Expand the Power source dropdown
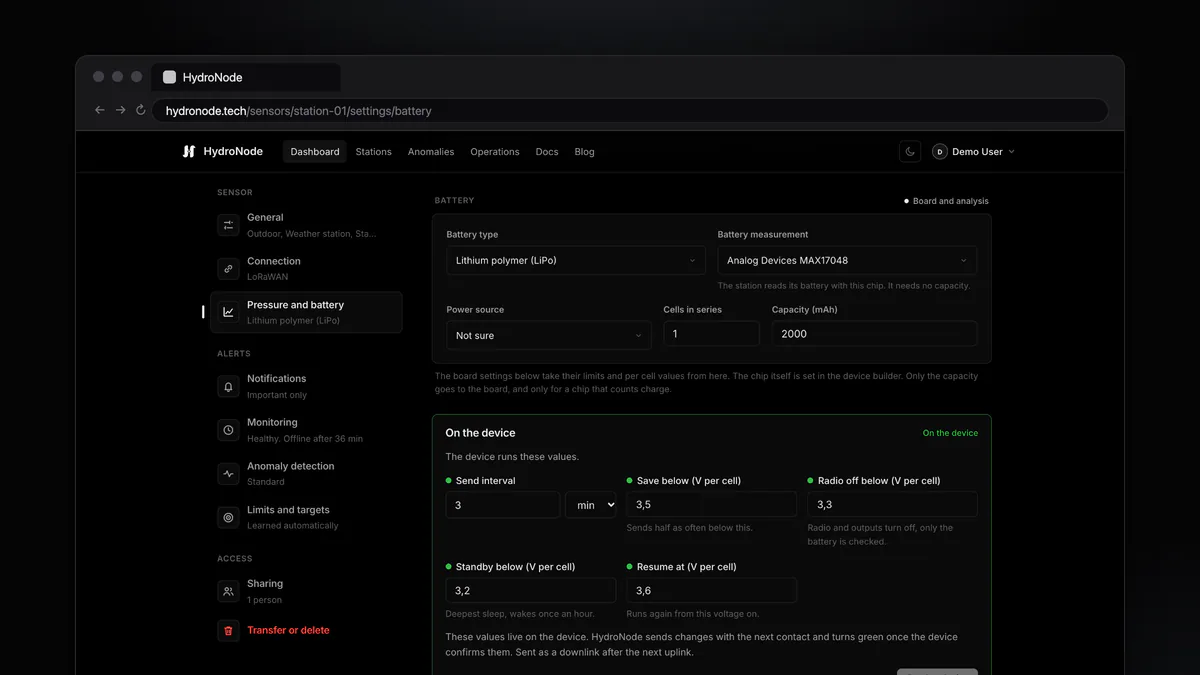 (548, 335)
